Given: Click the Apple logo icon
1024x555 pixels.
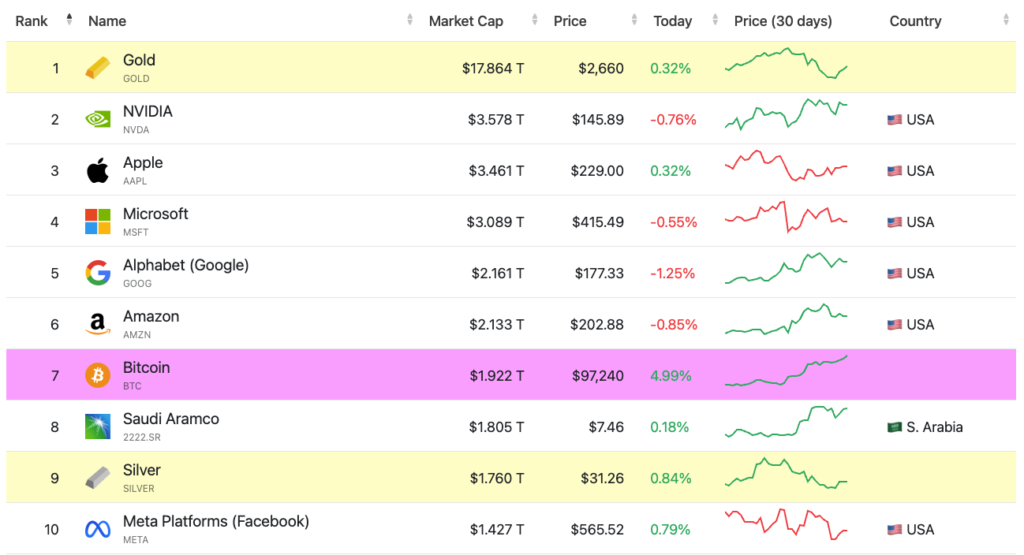Looking at the screenshot, I should (x=97, y=171).
